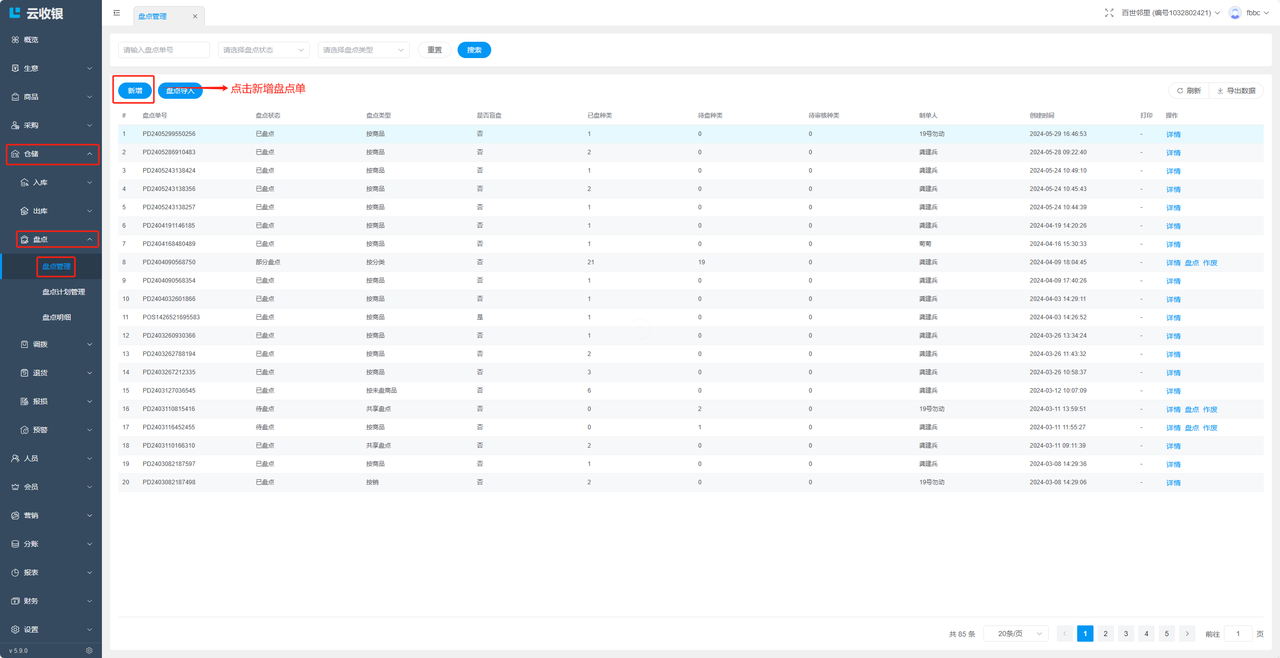Open the 盘点计划管理 menu item
Screen dimensions: 1280x658
click(x=63, y=292)
